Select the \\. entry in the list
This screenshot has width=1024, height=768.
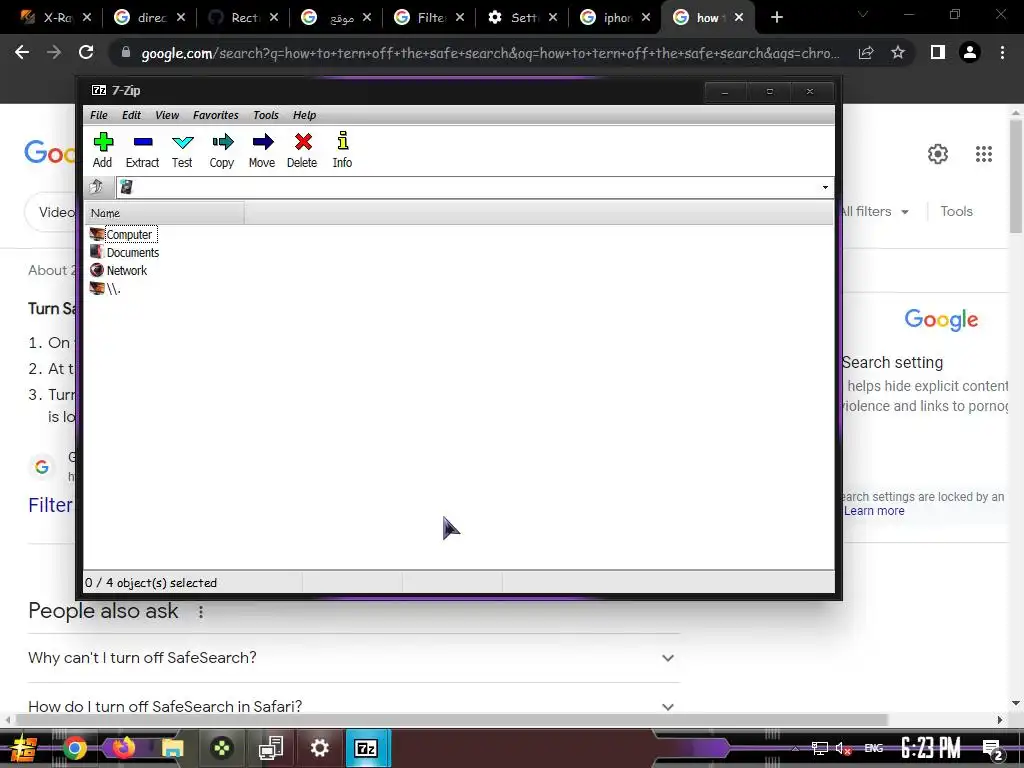[x=106, y=288]
